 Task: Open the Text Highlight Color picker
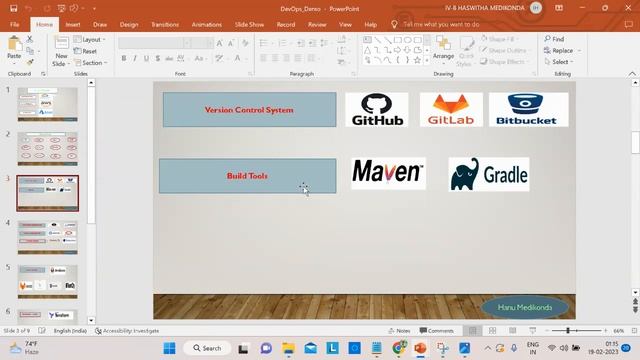pos(221,58)
